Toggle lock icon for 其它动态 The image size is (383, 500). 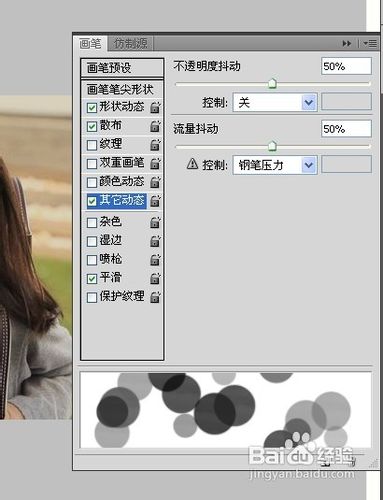pyautogui.click(x=155, y=201)
